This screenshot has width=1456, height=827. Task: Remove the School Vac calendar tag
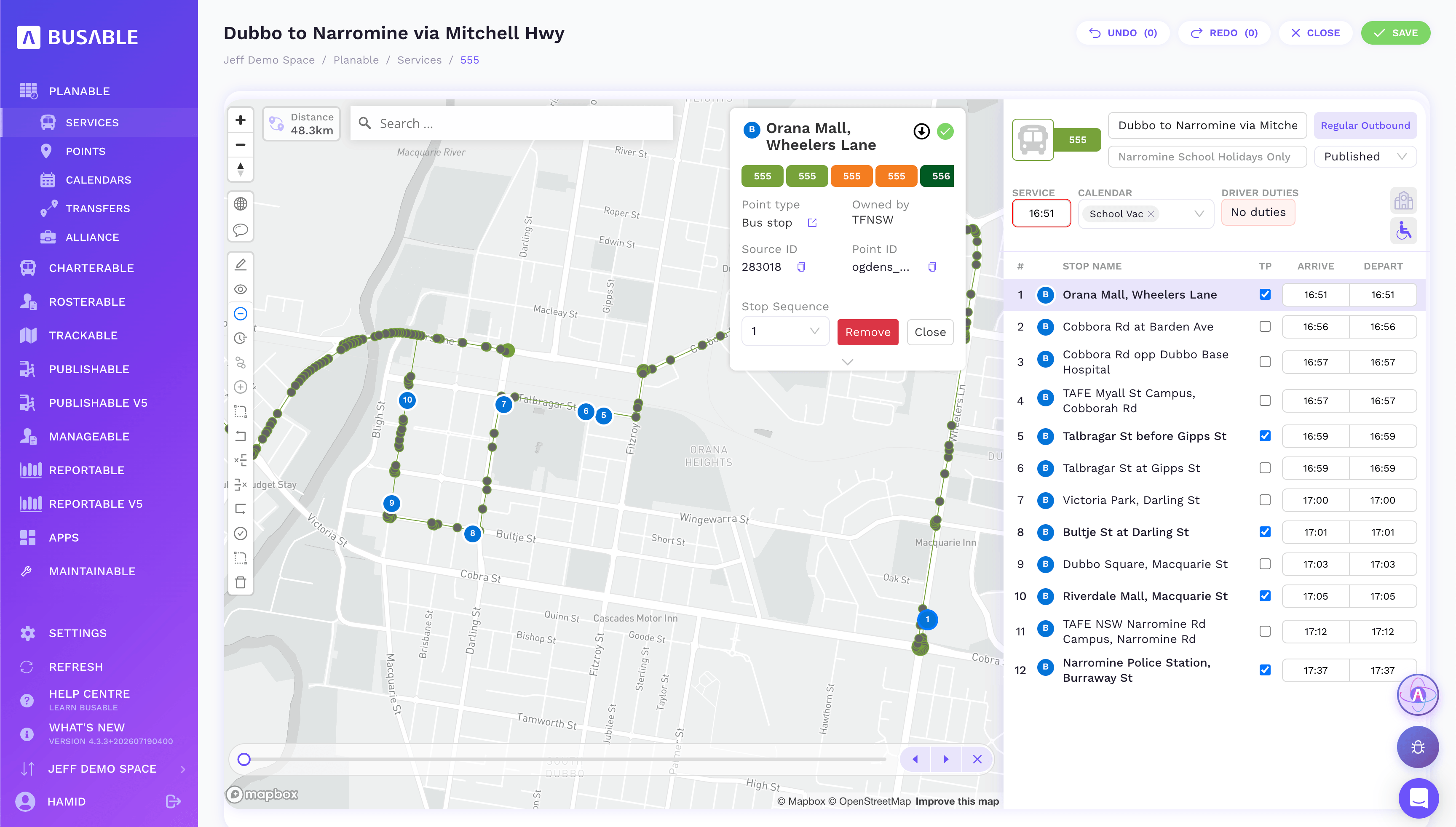click(1151, 213)
